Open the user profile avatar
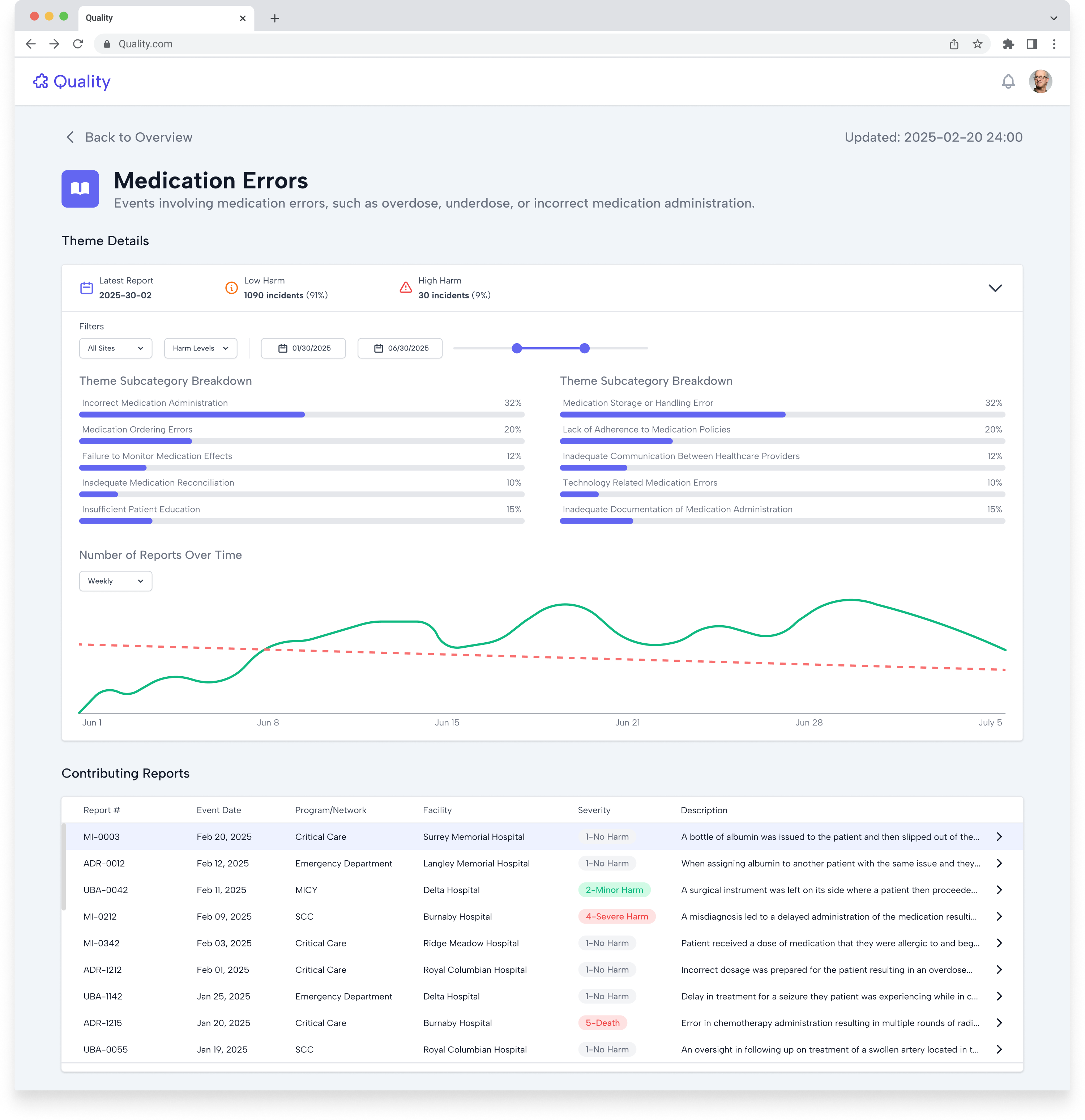This screenshot has height=1120, width=1085. (x=1040, y=82)
